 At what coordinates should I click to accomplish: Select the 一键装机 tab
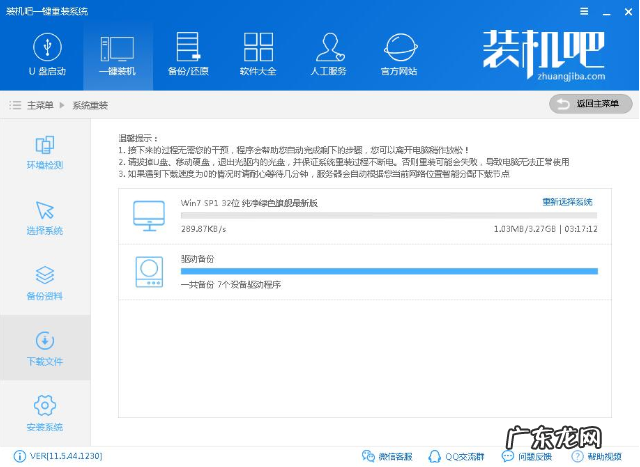point(118,55)
